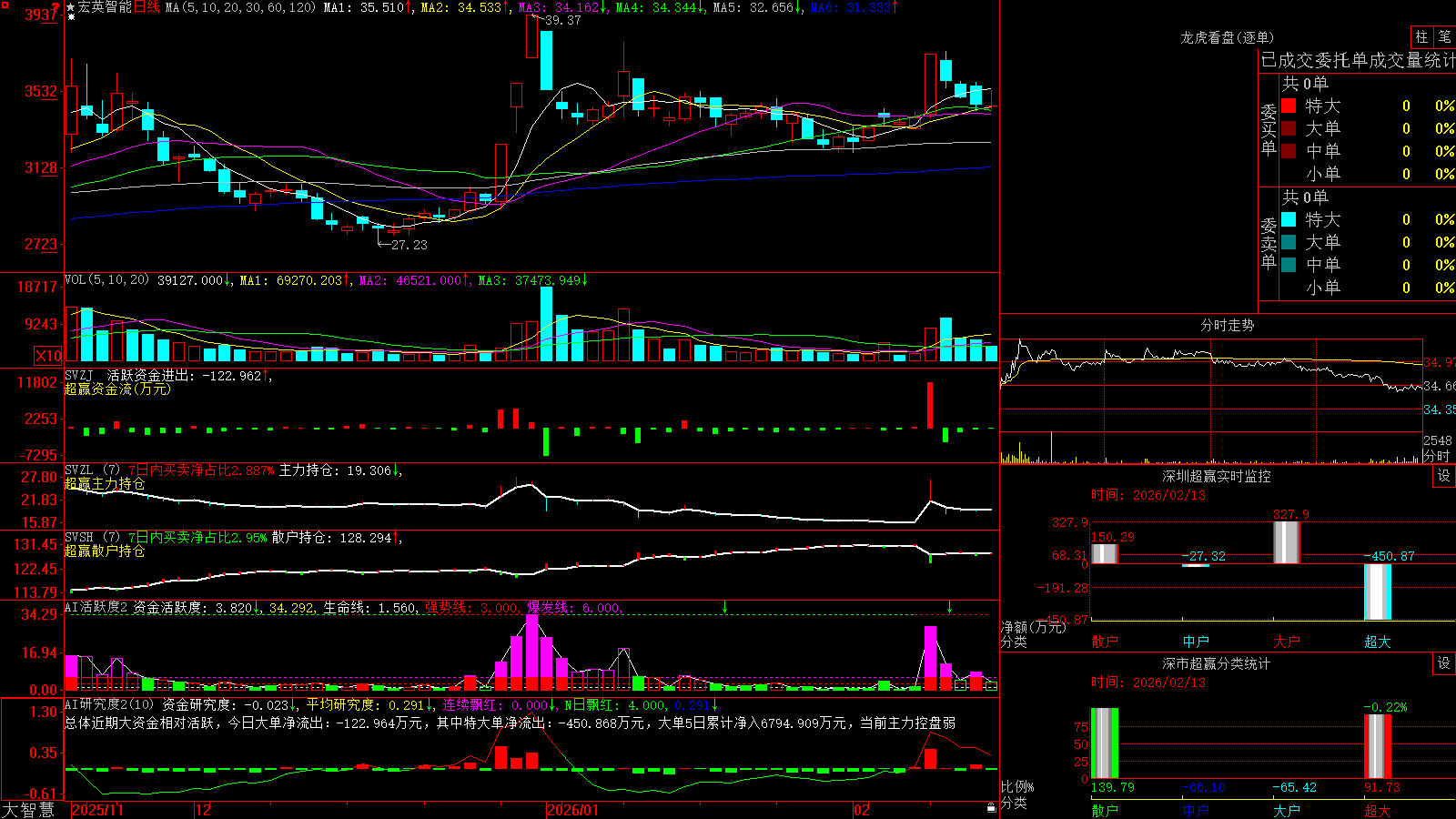Click the 大智慧 logo at bottom-left

pos(28,810)
